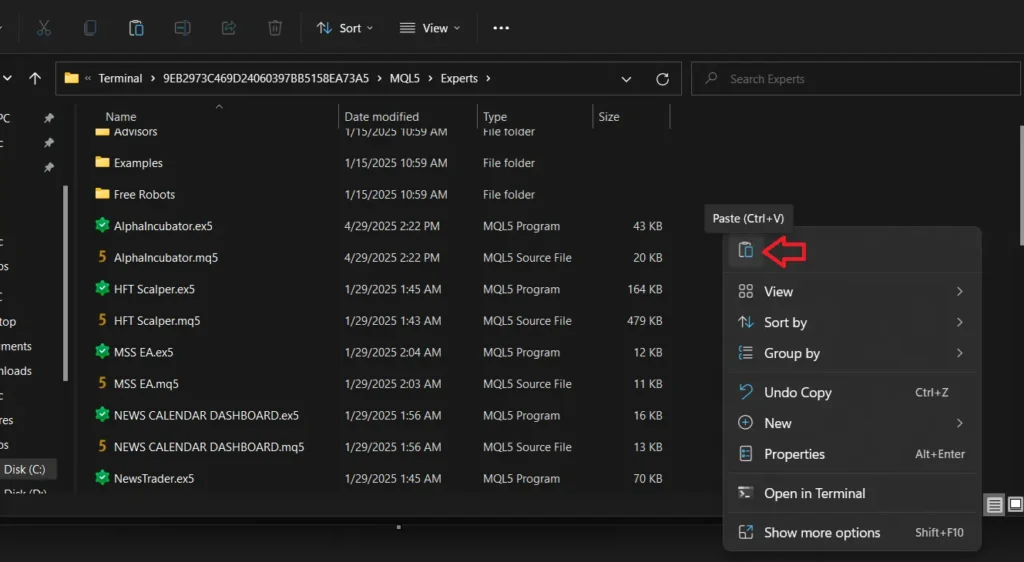Select MQL5 in the breadcrumb path
Screen dimensions: 1024x562
pyautogui.click(x=405, y=78)
